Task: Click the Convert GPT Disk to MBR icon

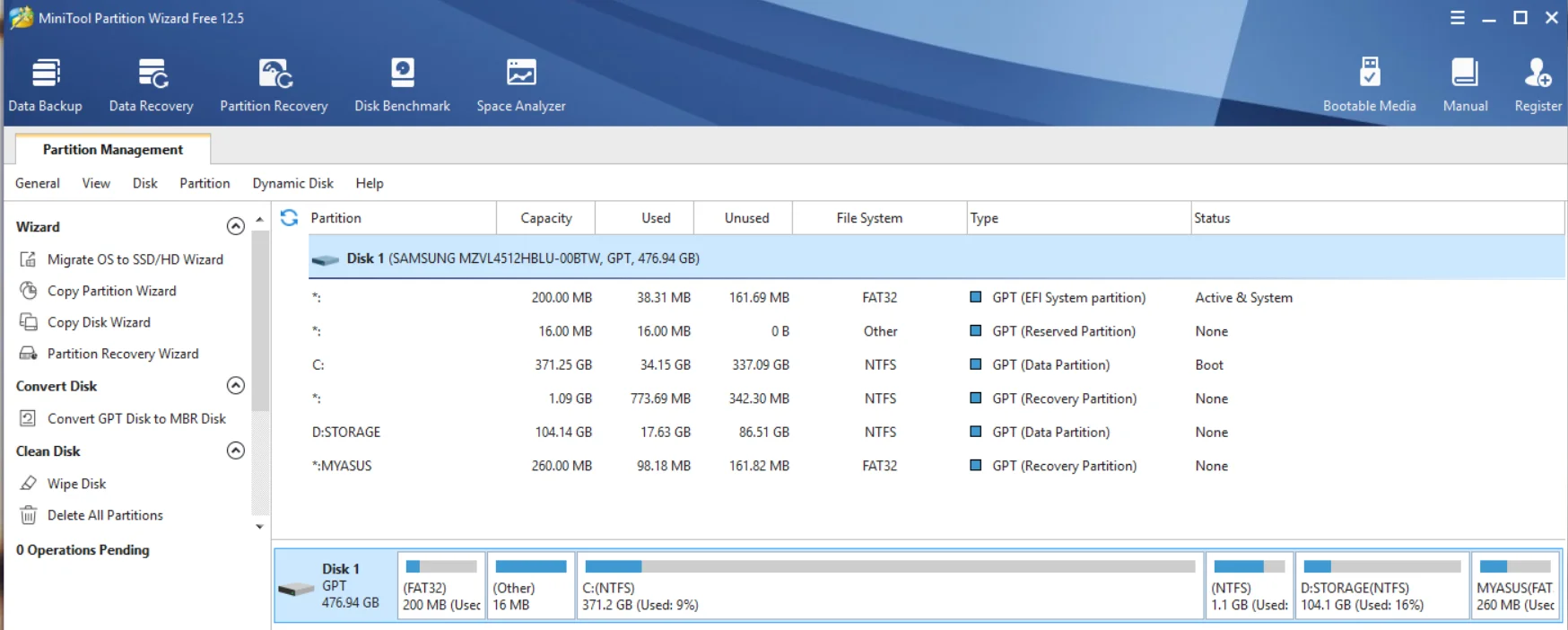Action: (x=29, y=418)
